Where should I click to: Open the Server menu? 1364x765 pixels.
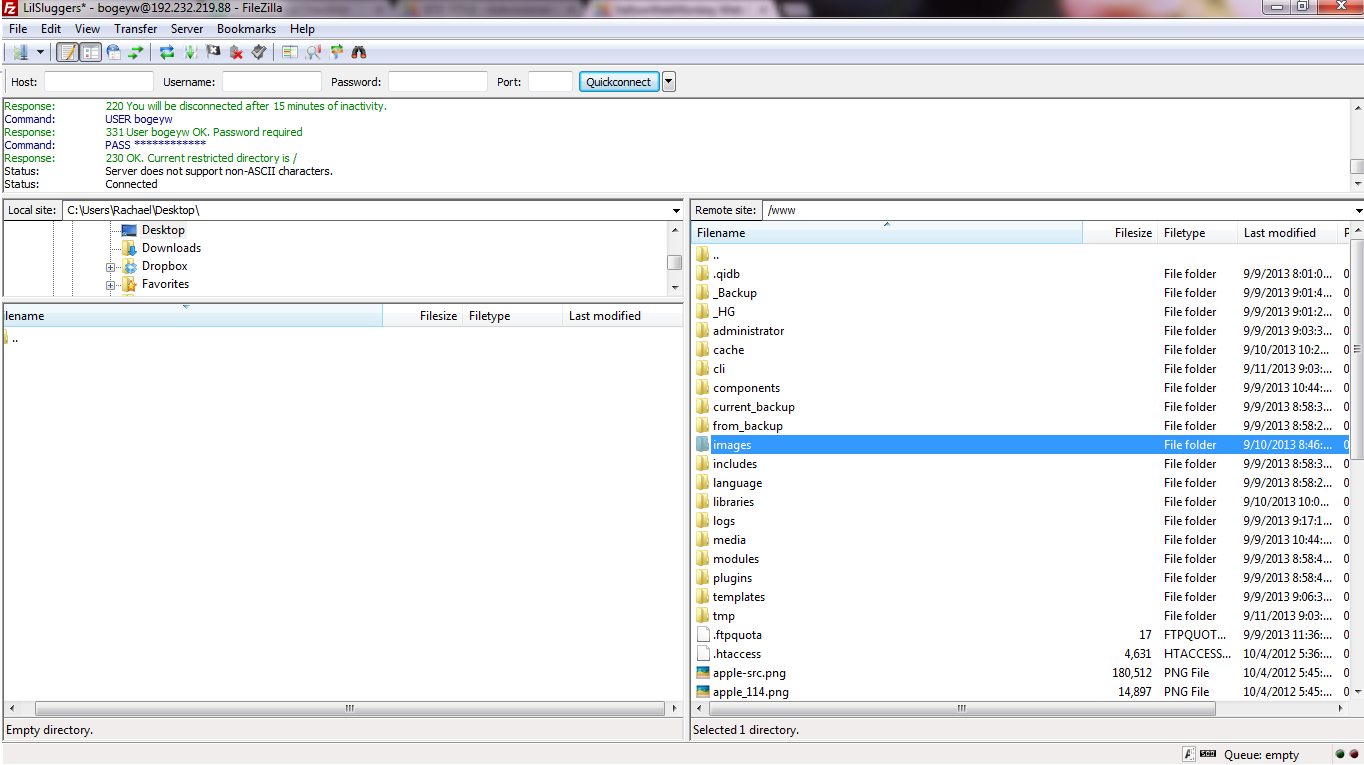[187, 29]
